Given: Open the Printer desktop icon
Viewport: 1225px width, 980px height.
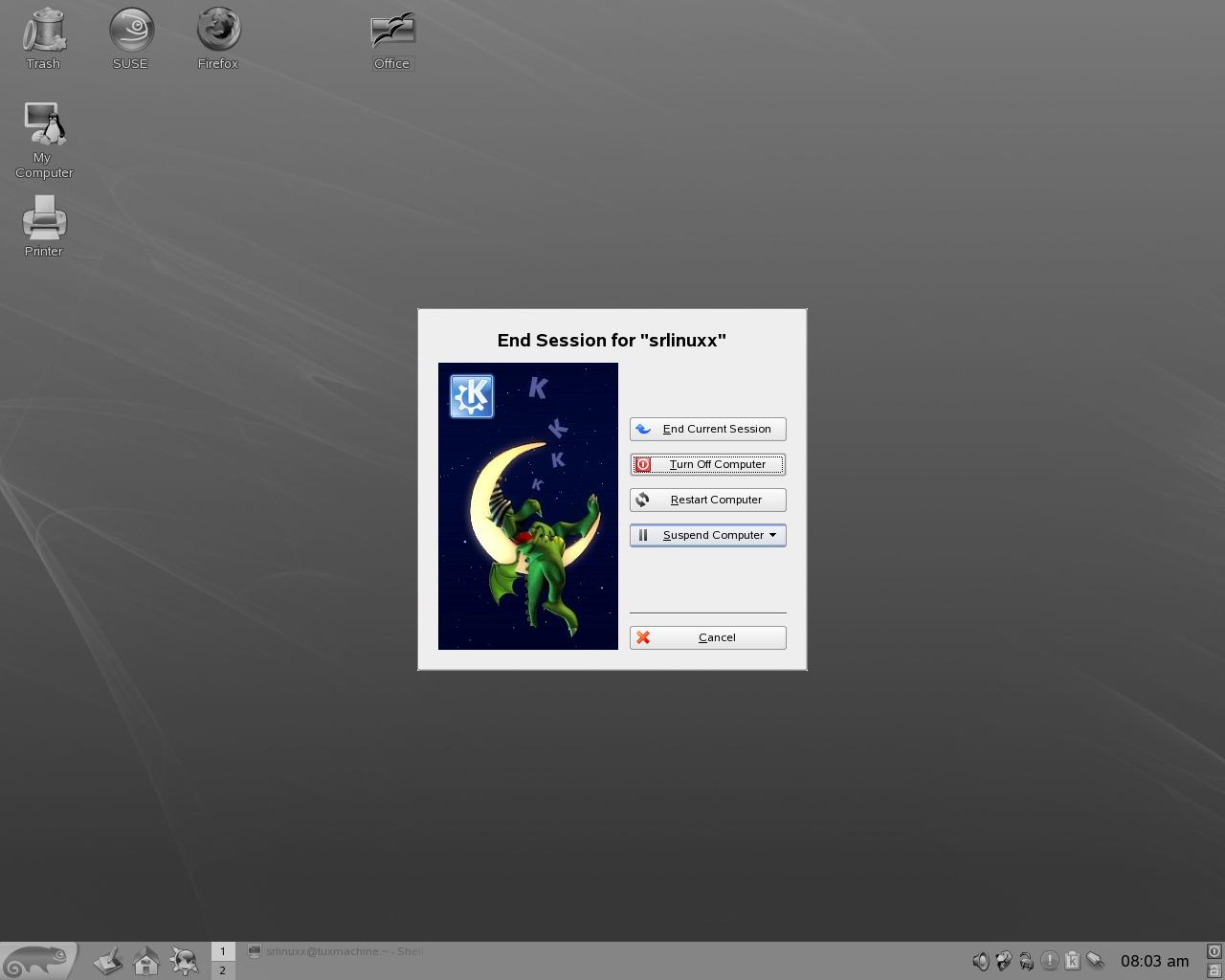Looking at the screenshot, I should tap(44, 226).
